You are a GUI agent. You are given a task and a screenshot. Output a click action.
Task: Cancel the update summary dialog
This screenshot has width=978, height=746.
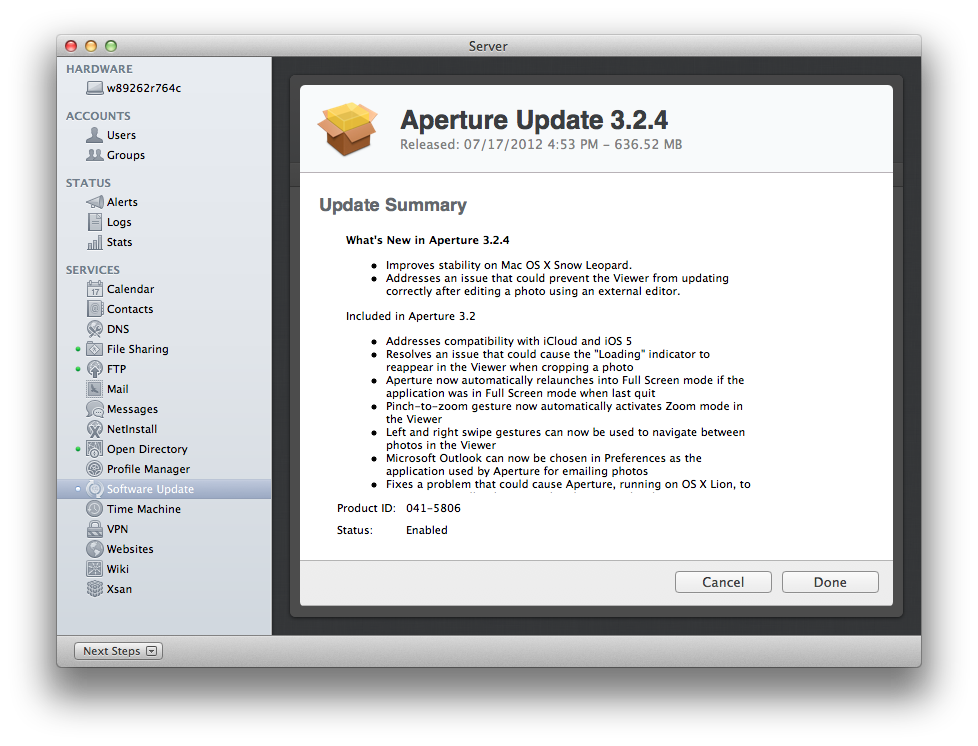(x=723, y=582)
